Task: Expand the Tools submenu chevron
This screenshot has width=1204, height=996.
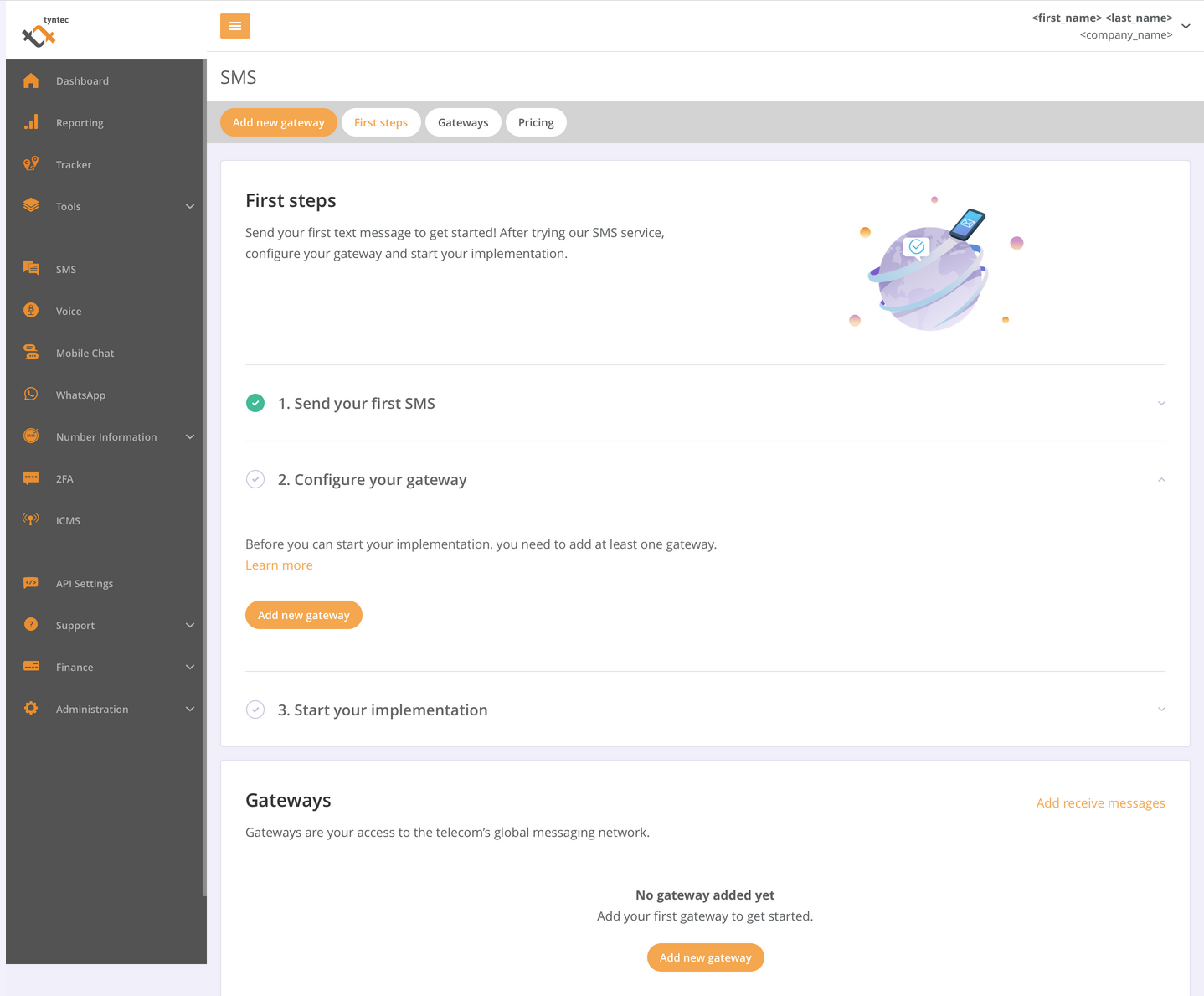Action: 190,206
